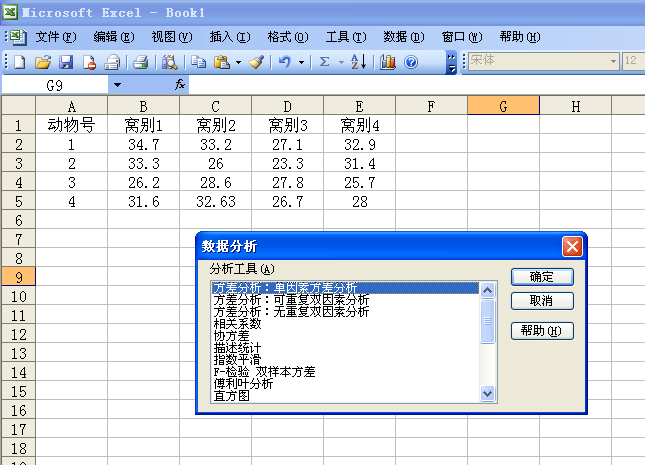Viewport: 645px width, 465px height.
Task: Click cell with value 32.63
Action: point(216,201)
